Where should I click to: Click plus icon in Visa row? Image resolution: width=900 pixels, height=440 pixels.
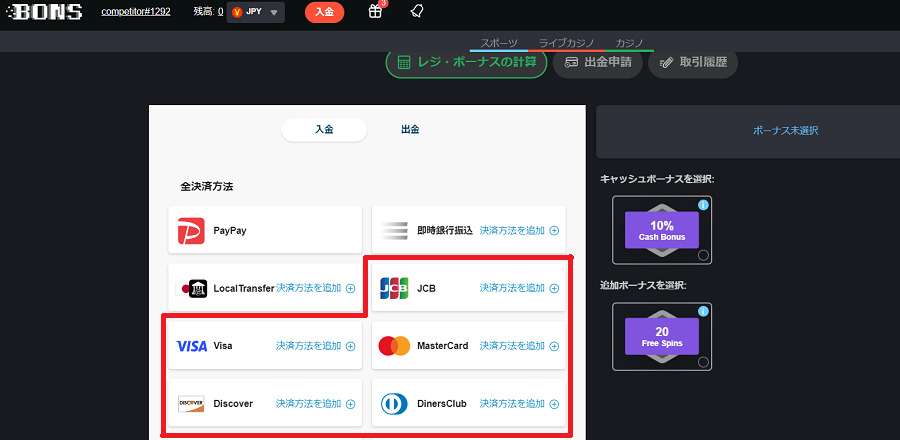click(x=350, y=346)
